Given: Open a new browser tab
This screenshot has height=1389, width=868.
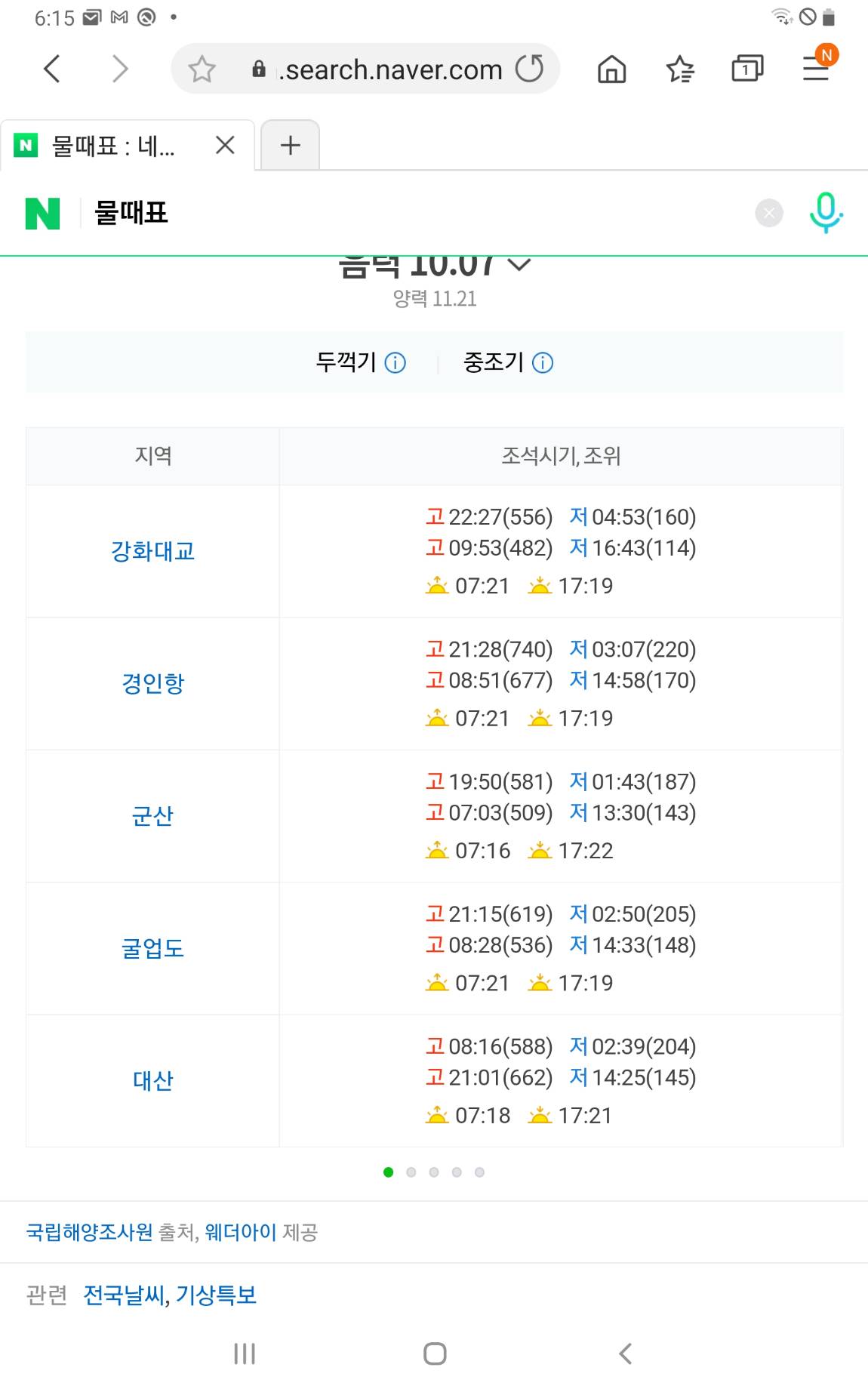Looking at the screenshot, I should click(291, 145).
